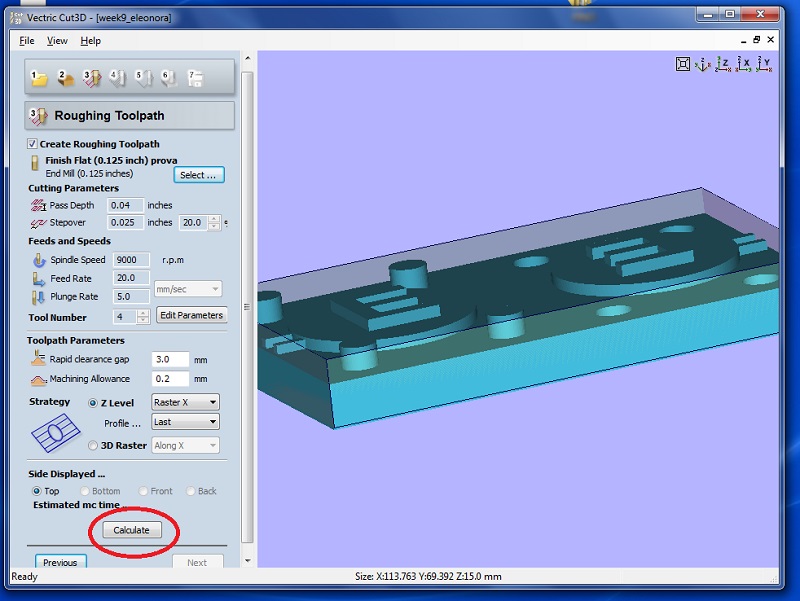Open step 5 cut out toolpath icon

tap(143, 78)
